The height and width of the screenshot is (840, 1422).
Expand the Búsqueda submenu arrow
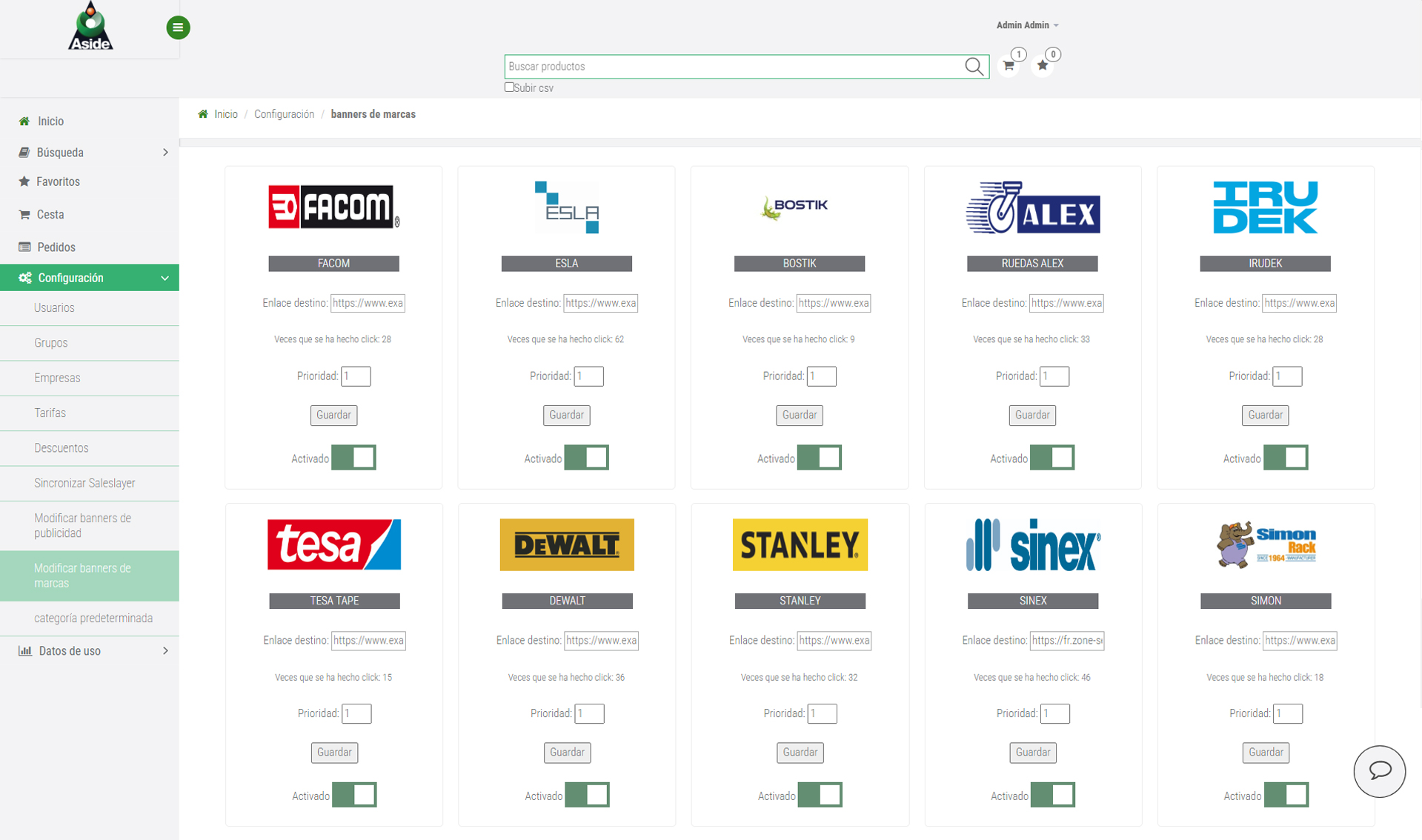coord(165,153)
